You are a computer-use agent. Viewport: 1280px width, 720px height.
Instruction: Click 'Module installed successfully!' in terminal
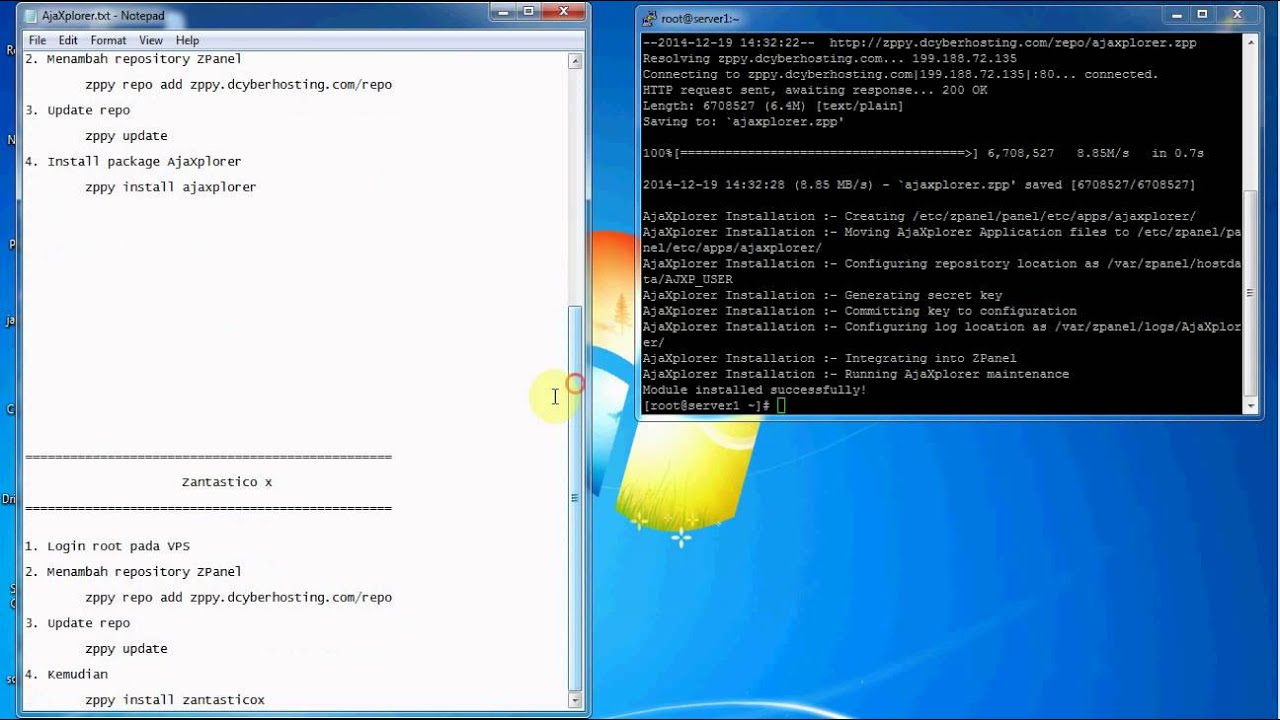click(x=754, y=390)
